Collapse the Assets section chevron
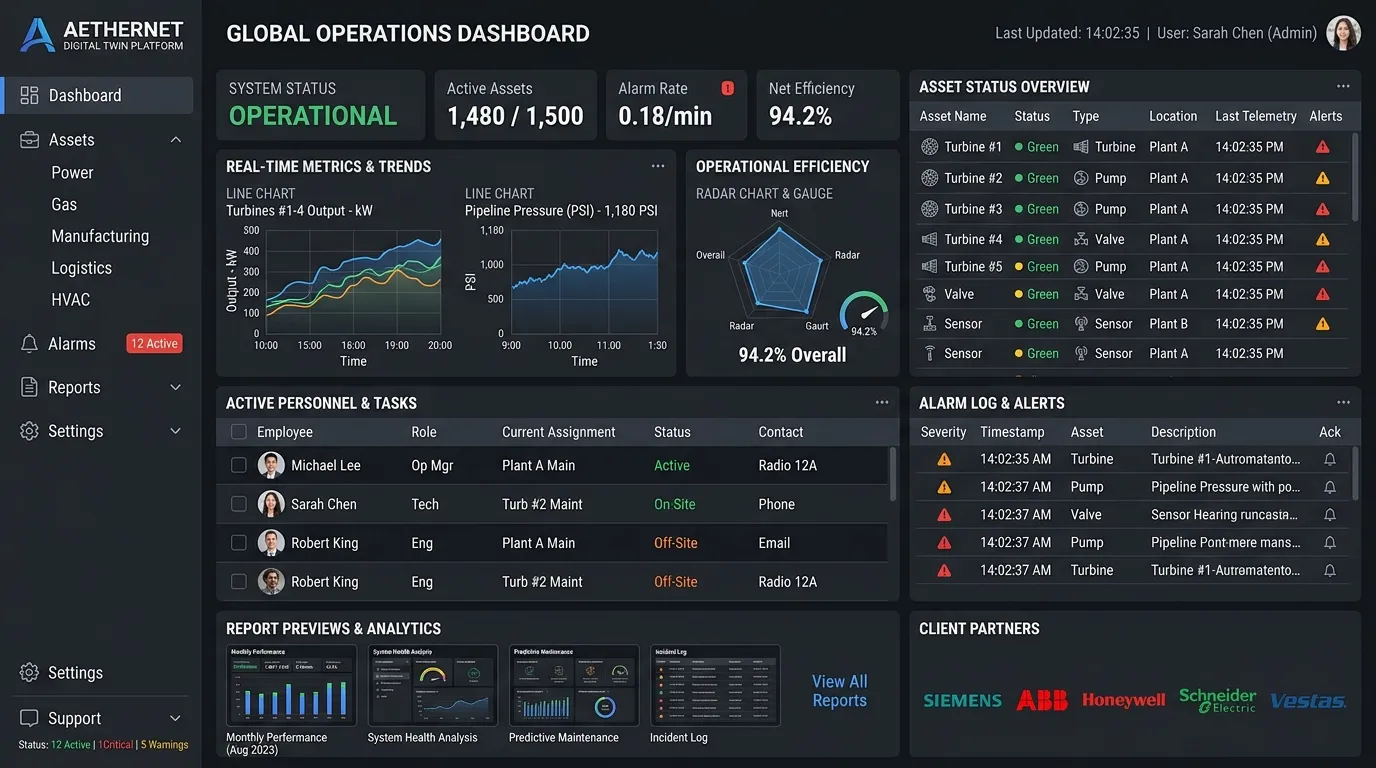 tap(176, 140)
